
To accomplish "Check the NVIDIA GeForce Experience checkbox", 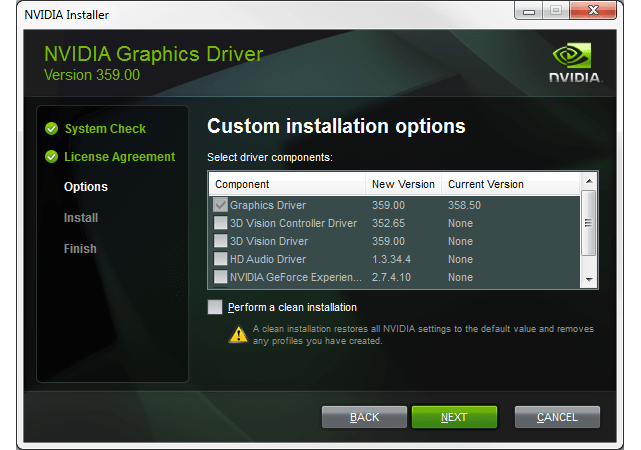I will tap(220, 277).
